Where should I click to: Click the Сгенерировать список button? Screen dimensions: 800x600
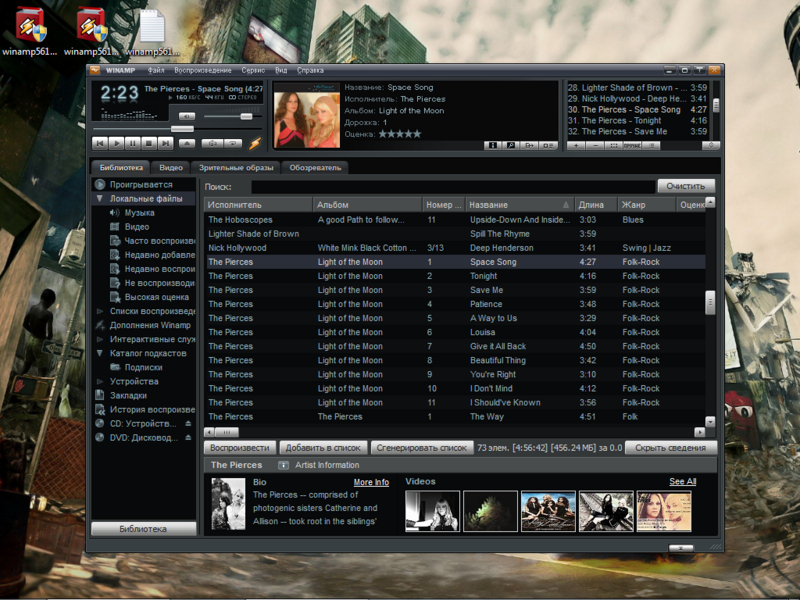point(421,448)
